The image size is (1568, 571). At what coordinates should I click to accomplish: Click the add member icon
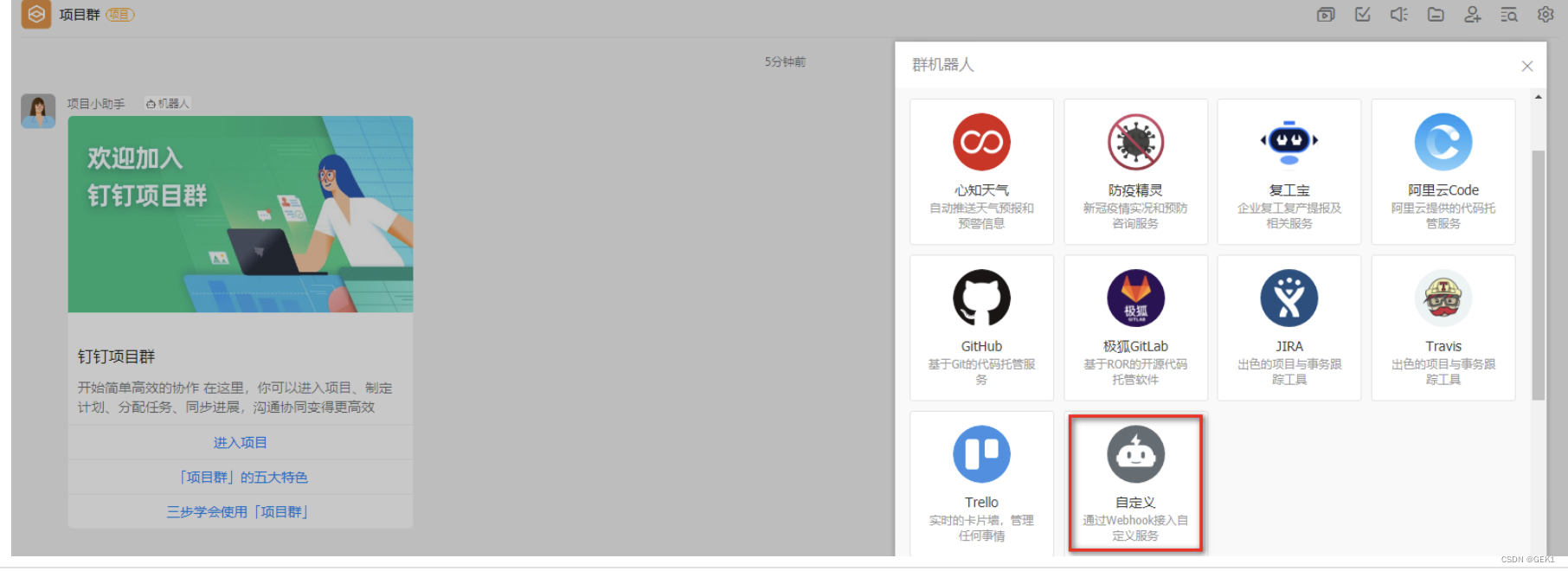1472,15
